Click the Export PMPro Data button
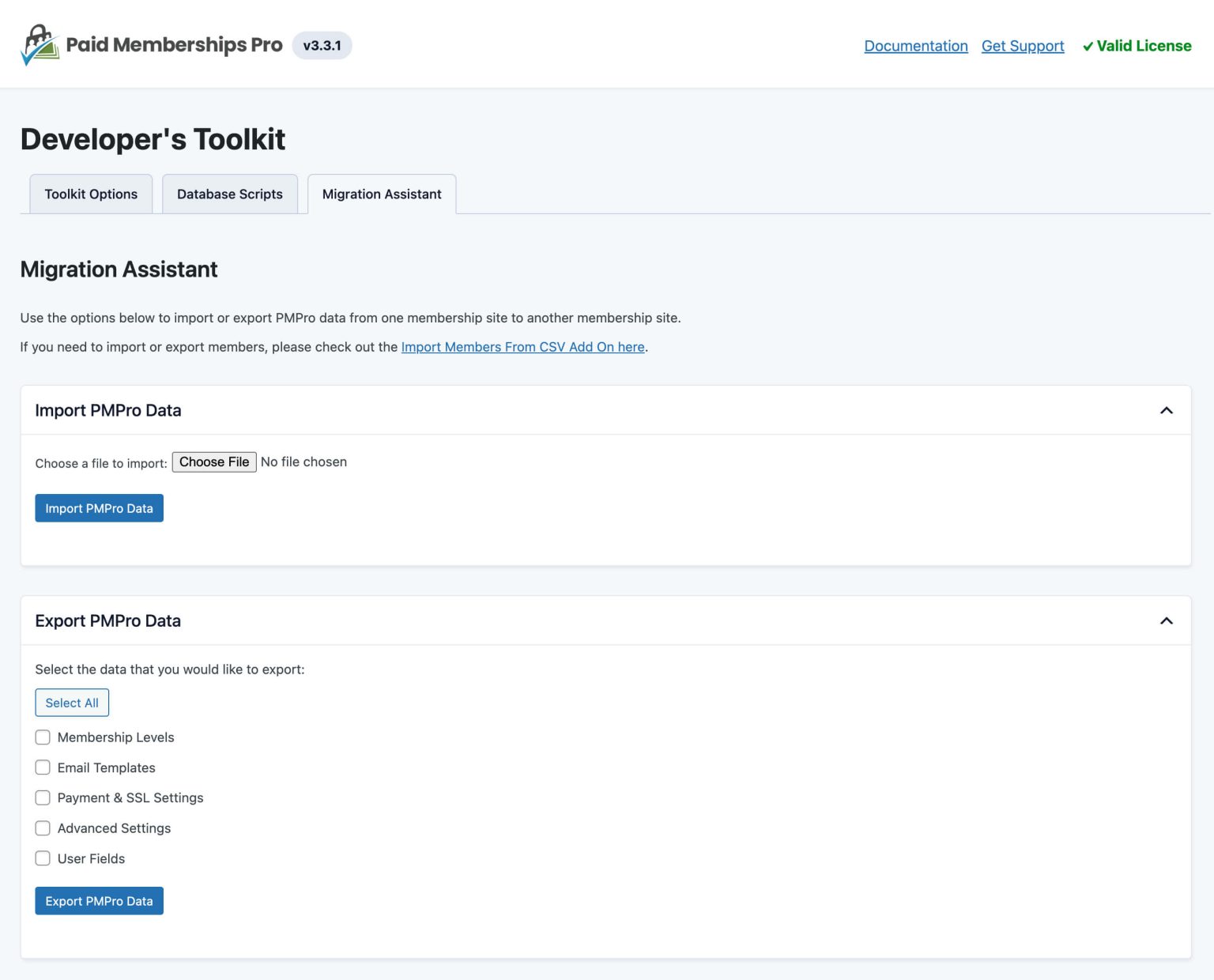 [99, 901]
